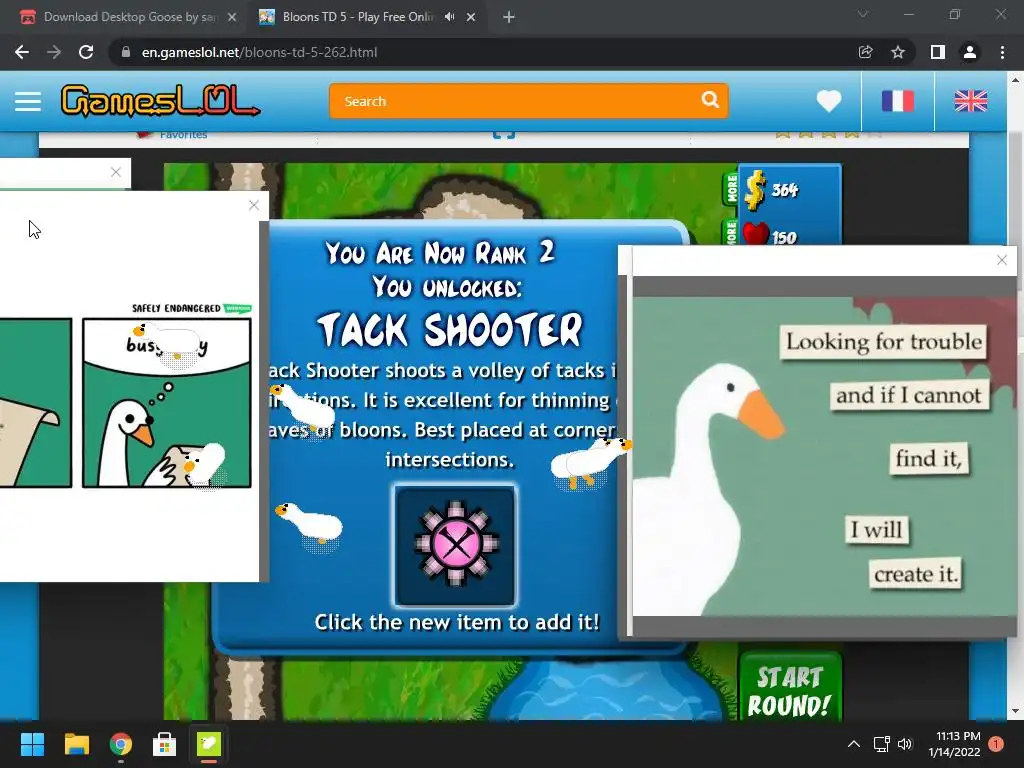This screenshot has height=768, width=1024.
Task: Switch language with the UK flag
Action: tap(970, 101)
